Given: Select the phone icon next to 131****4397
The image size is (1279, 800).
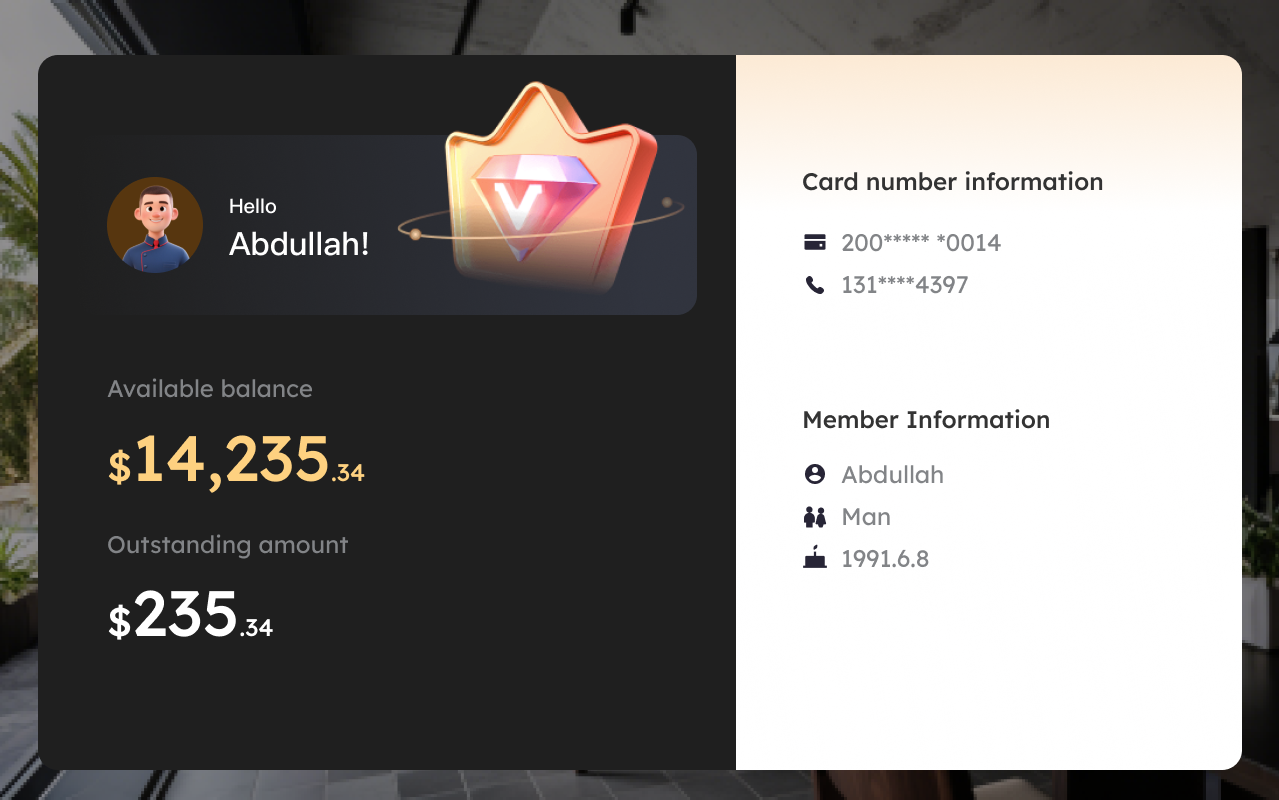Looking at the screenshot, I should tap(815, 284).
